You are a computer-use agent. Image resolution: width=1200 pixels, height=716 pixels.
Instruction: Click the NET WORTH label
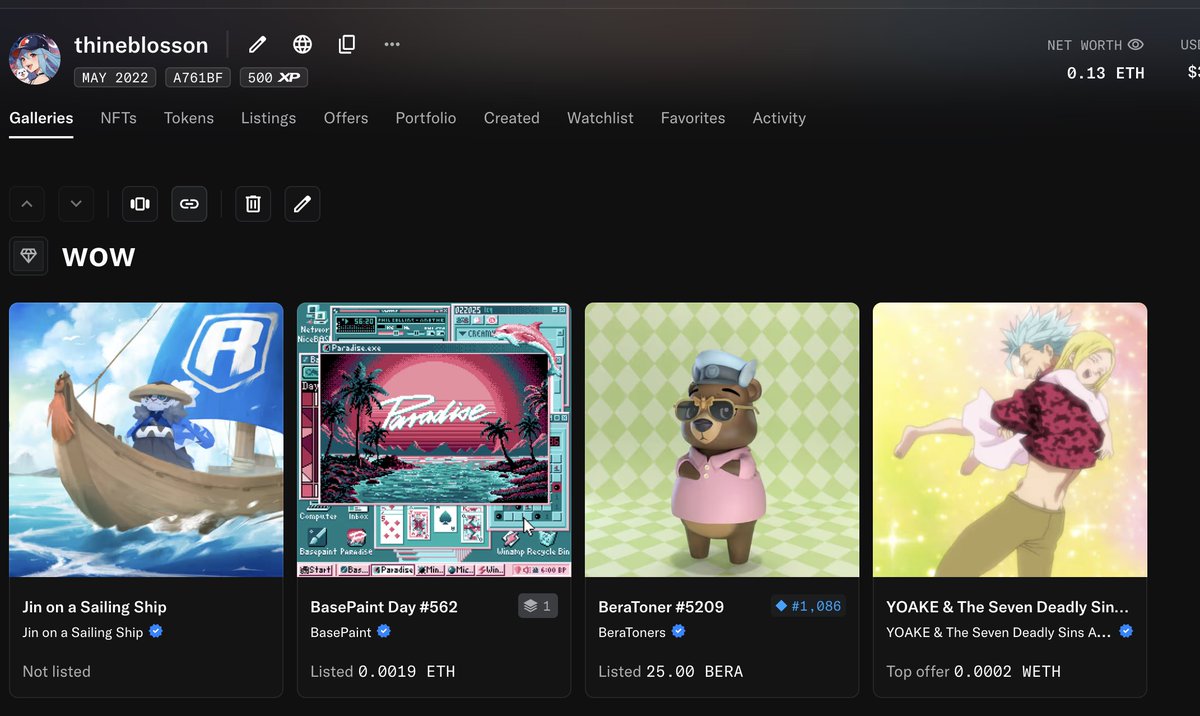point(1084,45)
